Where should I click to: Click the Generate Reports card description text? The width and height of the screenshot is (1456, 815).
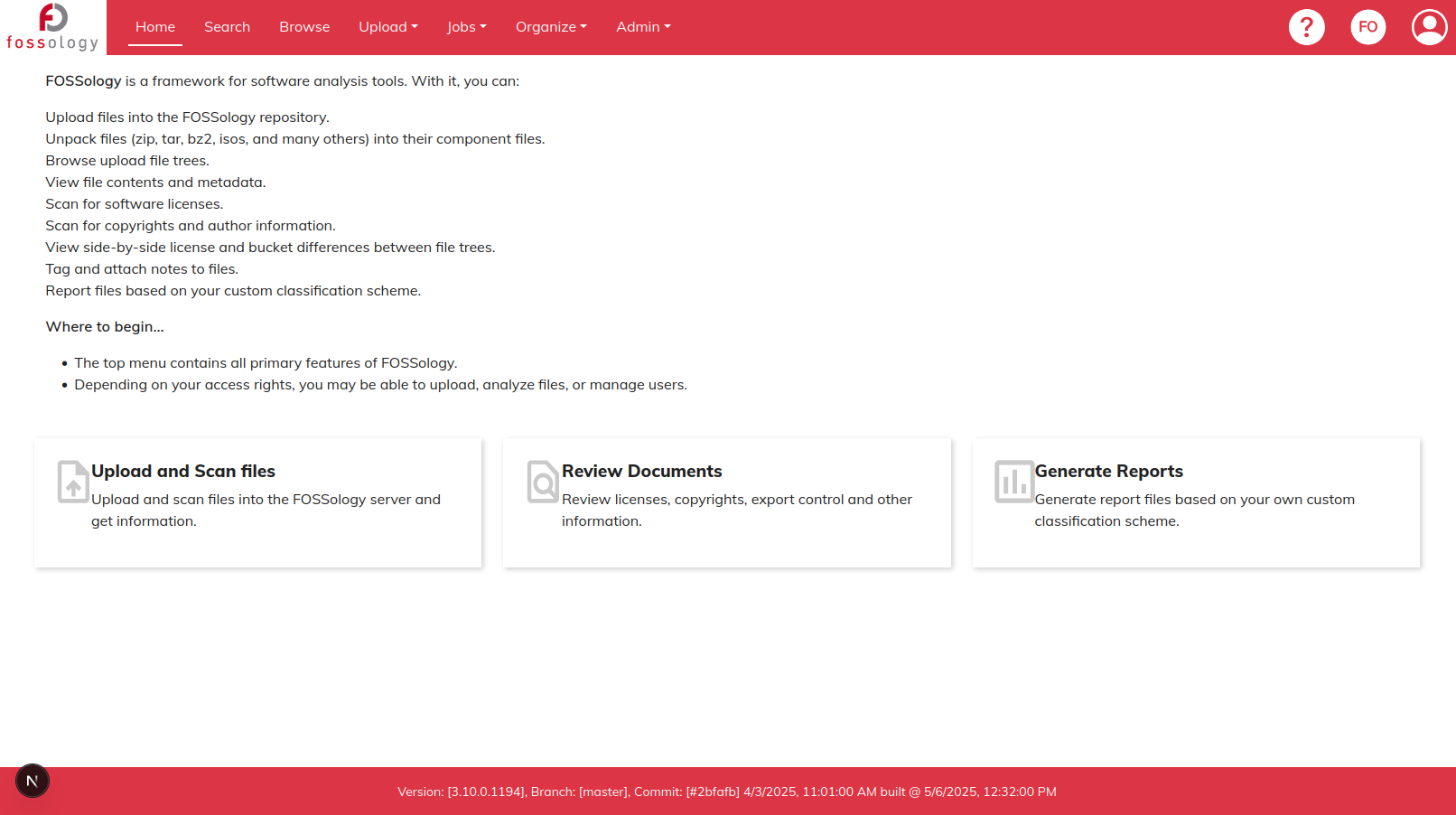(x=1194, y=511)
